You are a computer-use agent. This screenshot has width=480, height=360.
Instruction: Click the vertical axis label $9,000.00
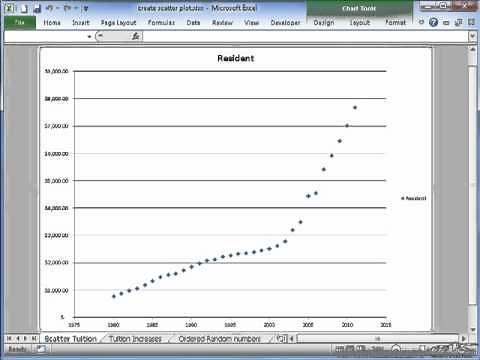(x=56, y=71)
